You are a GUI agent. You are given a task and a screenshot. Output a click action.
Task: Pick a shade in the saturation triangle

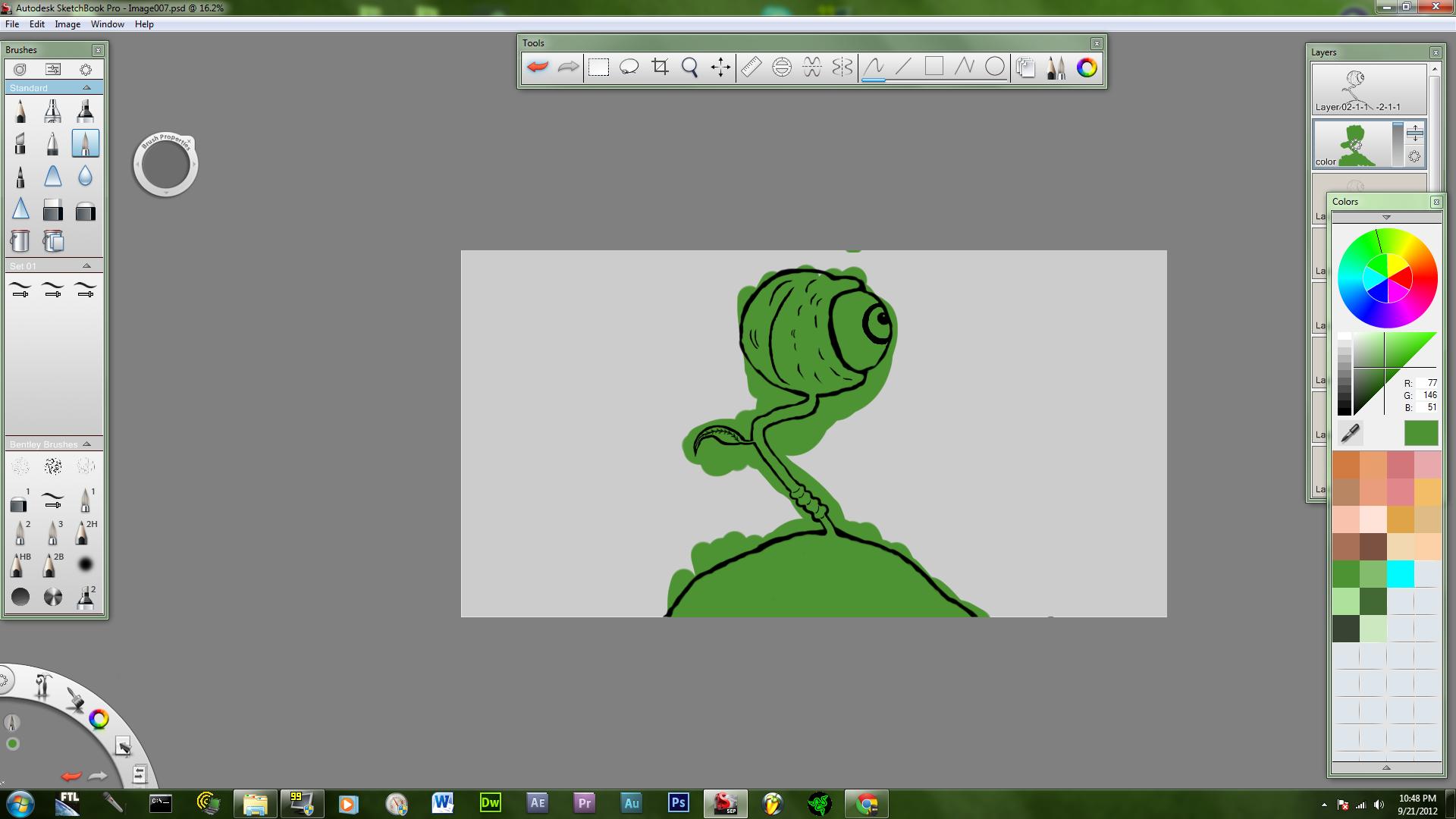[x=1394, y=372]
